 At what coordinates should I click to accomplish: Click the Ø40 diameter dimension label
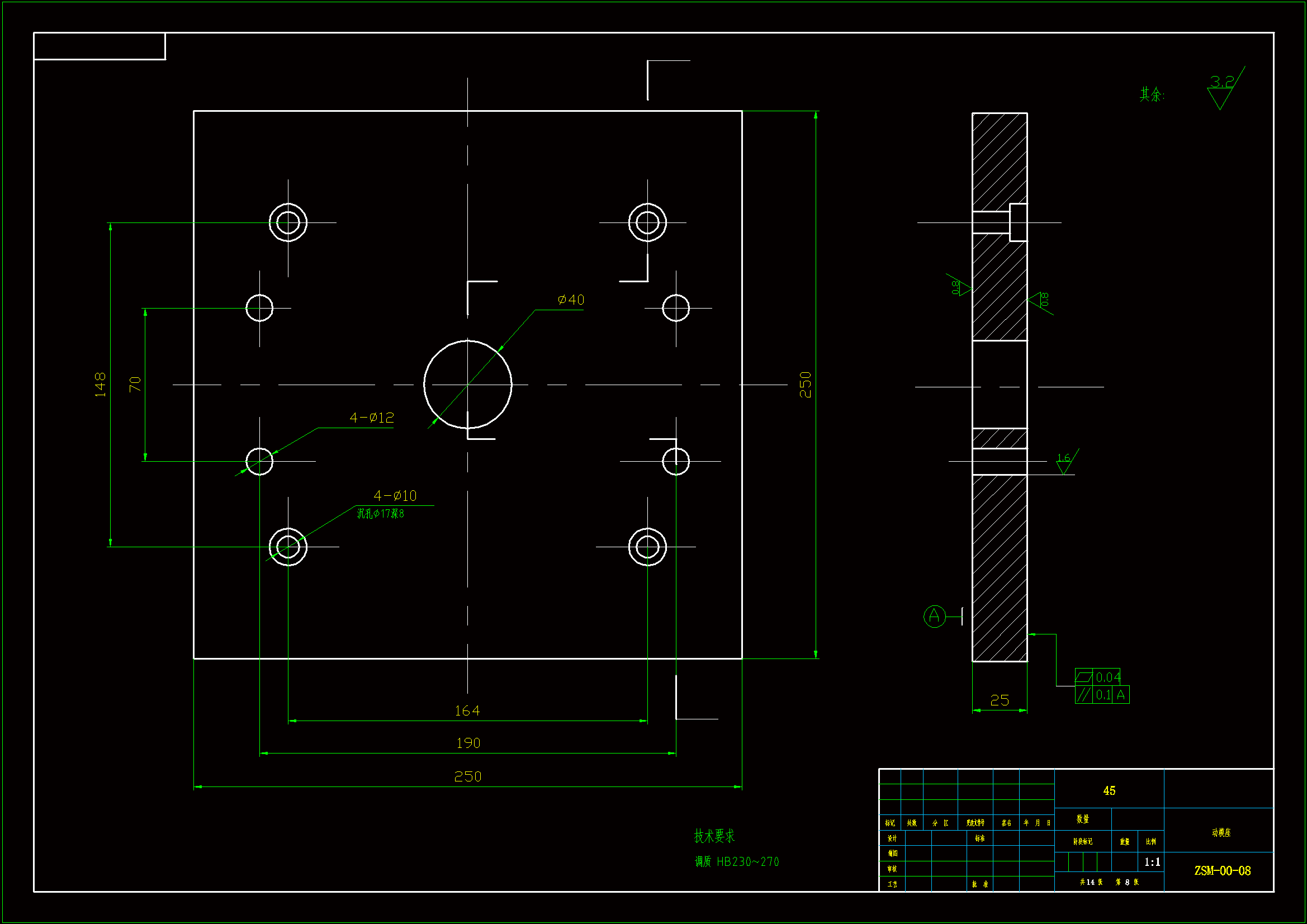tap(571, 300)
